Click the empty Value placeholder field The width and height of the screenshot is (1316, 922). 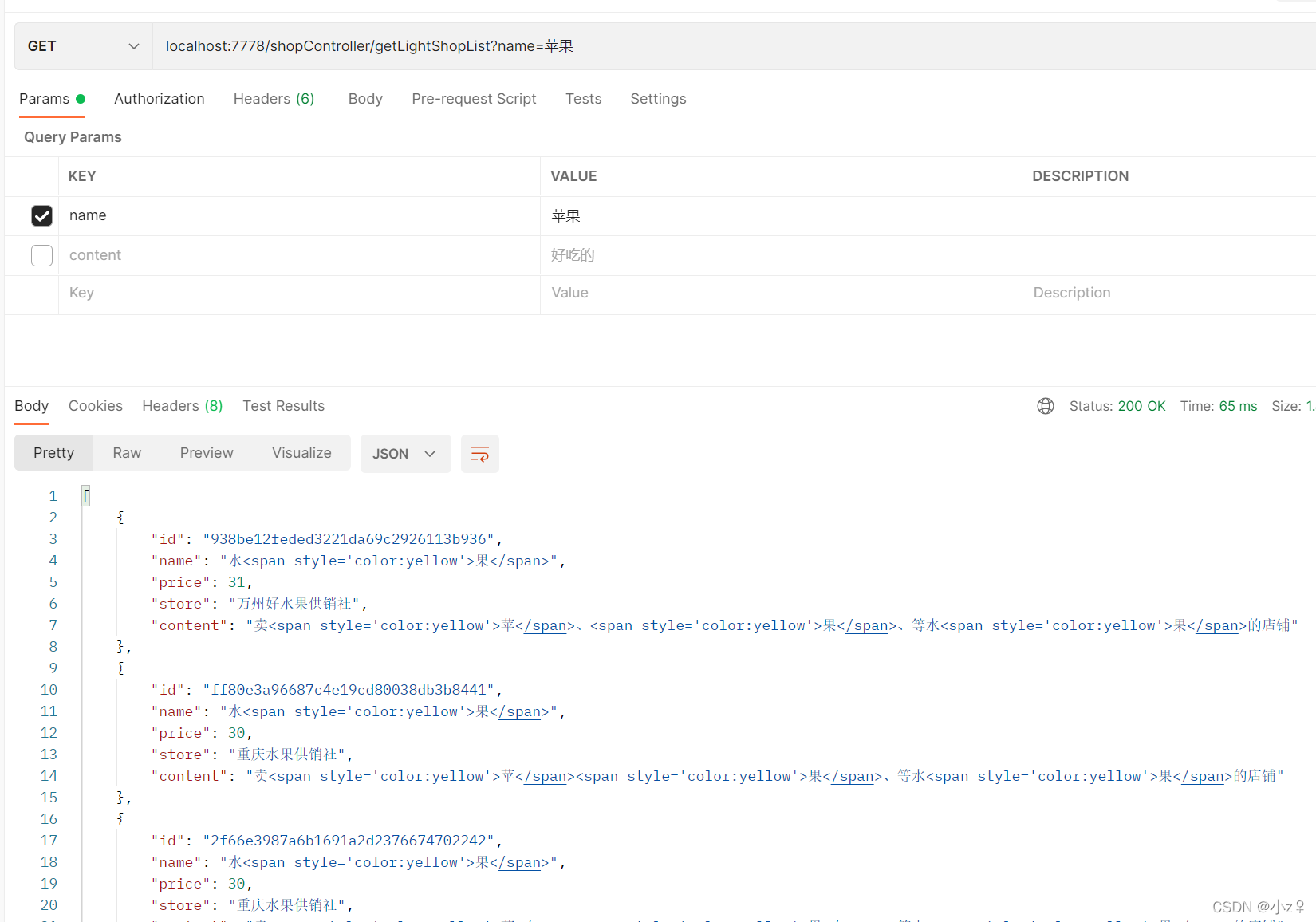pyautogui.click(x=781, y=294)
